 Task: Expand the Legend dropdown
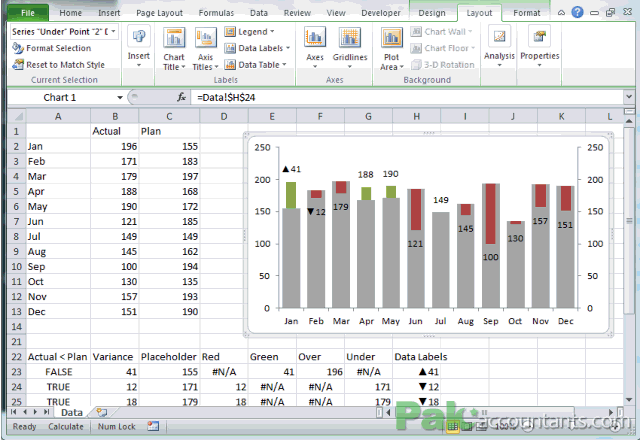[x=249, y=32]
